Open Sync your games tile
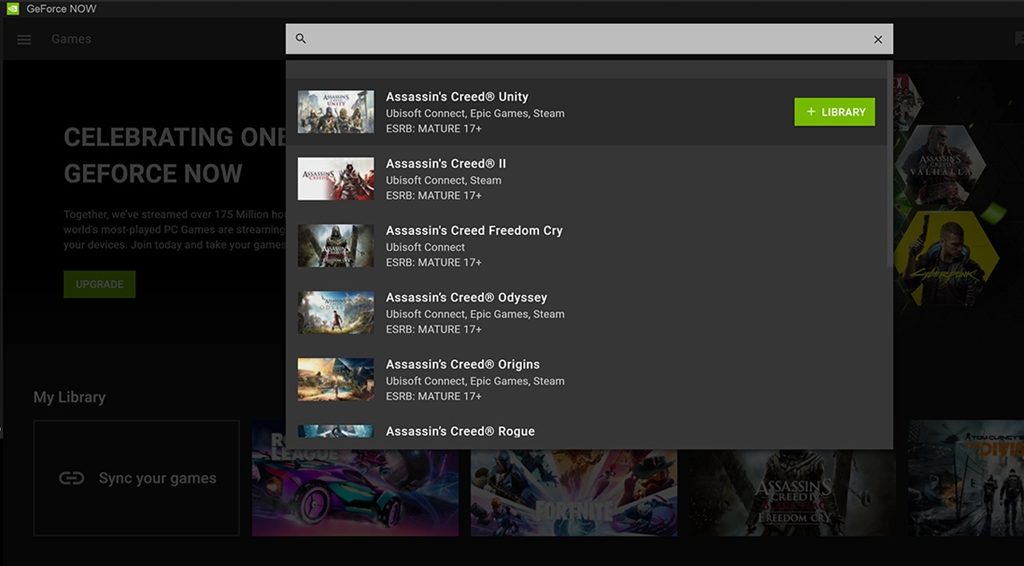The width and height of the screenshot is (1024, 566). point(136,478)
